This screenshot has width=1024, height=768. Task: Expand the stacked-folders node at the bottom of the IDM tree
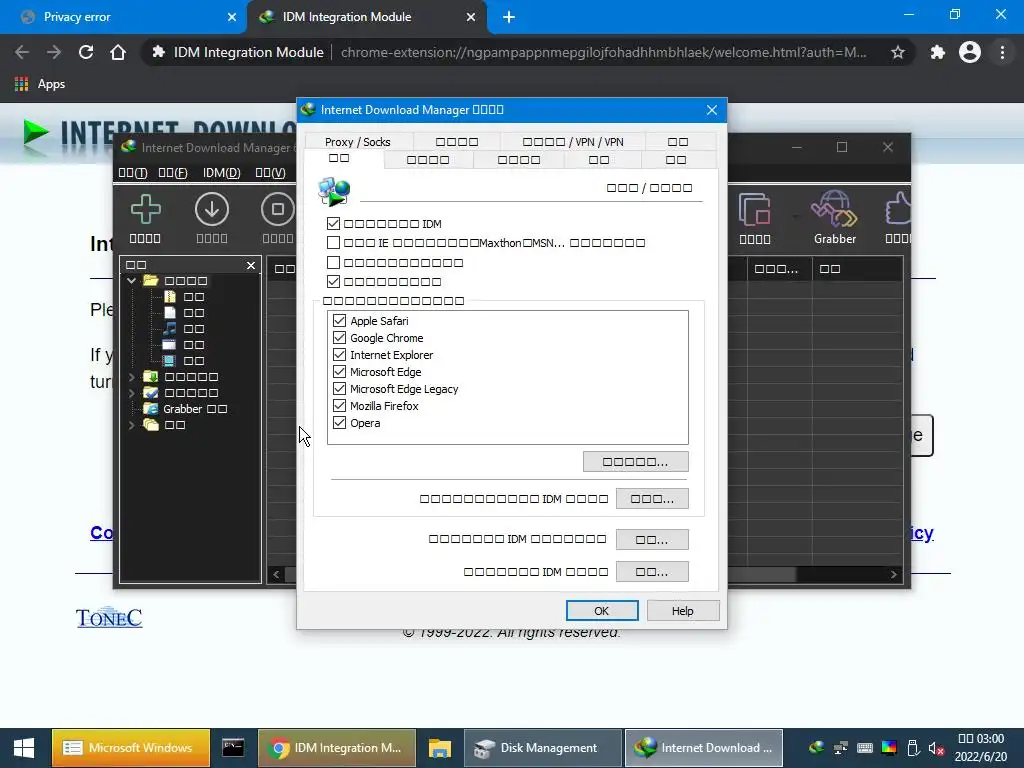point(132,424)
